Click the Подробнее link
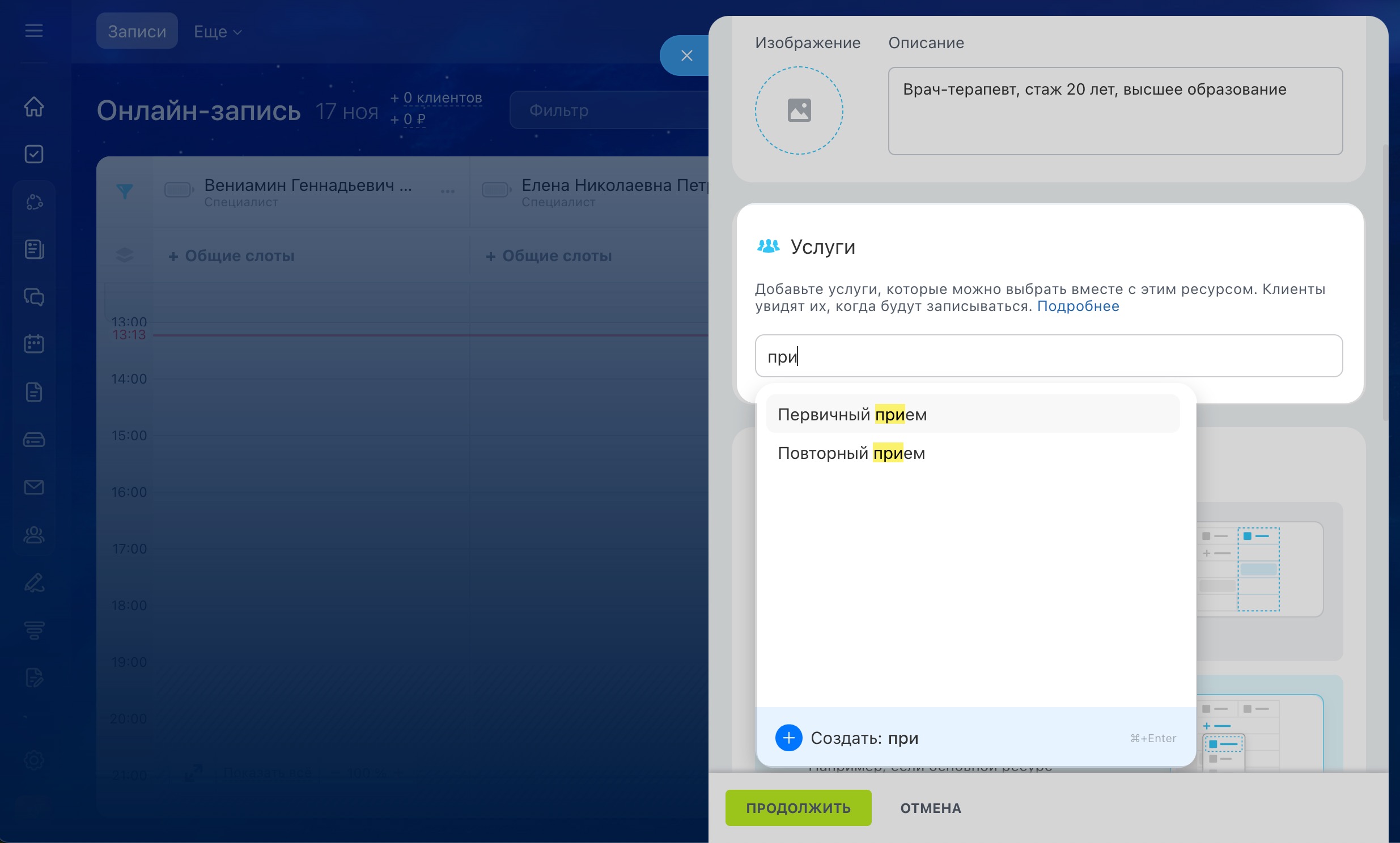 pyautogui.click(x=1078, y=306)
